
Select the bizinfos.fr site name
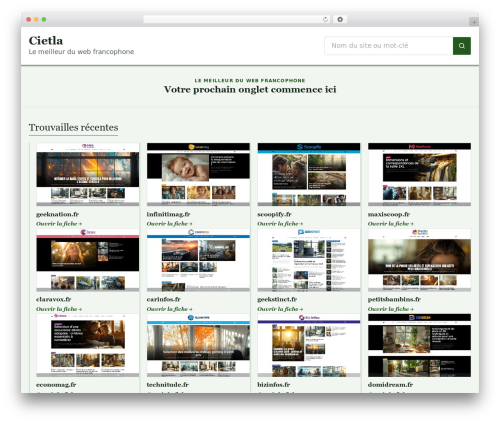(x=274, y=385)
